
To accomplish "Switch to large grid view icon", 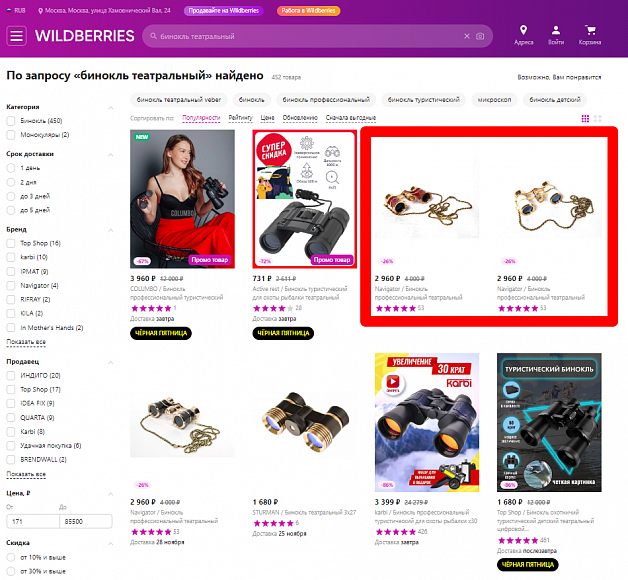I will 598,119.
